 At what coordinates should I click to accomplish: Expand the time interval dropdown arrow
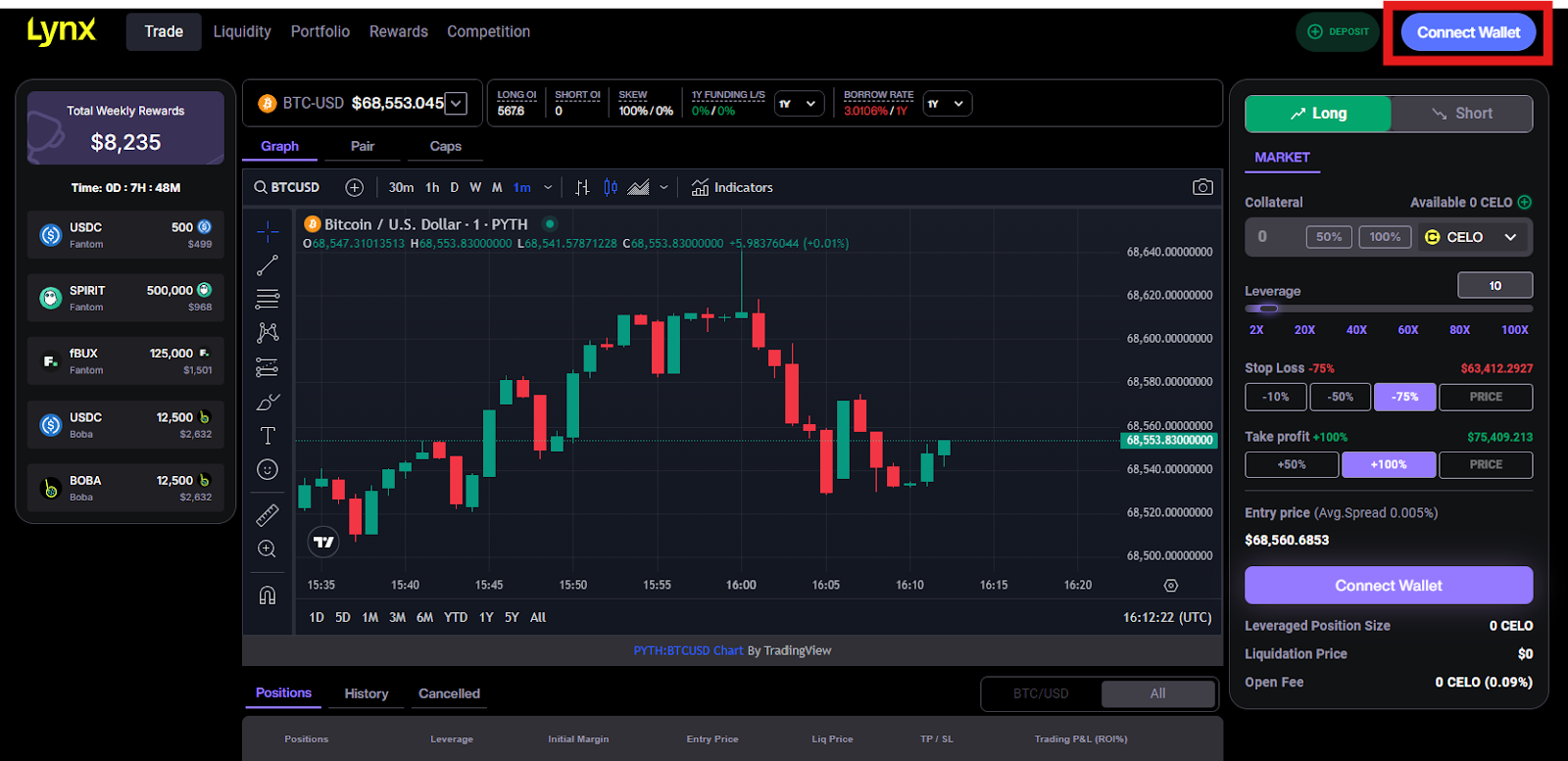[548, 187]
